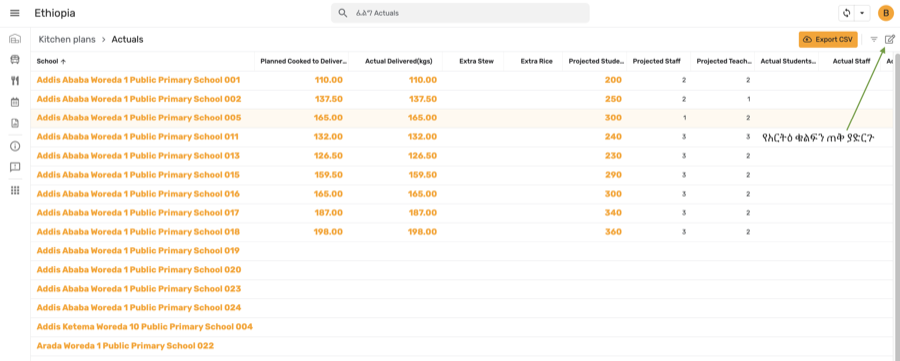This screenshot has width=900, height=361.
Task: Open Addis Ababa Woreda 1 School 001
Action: click(x=138, y=80)
